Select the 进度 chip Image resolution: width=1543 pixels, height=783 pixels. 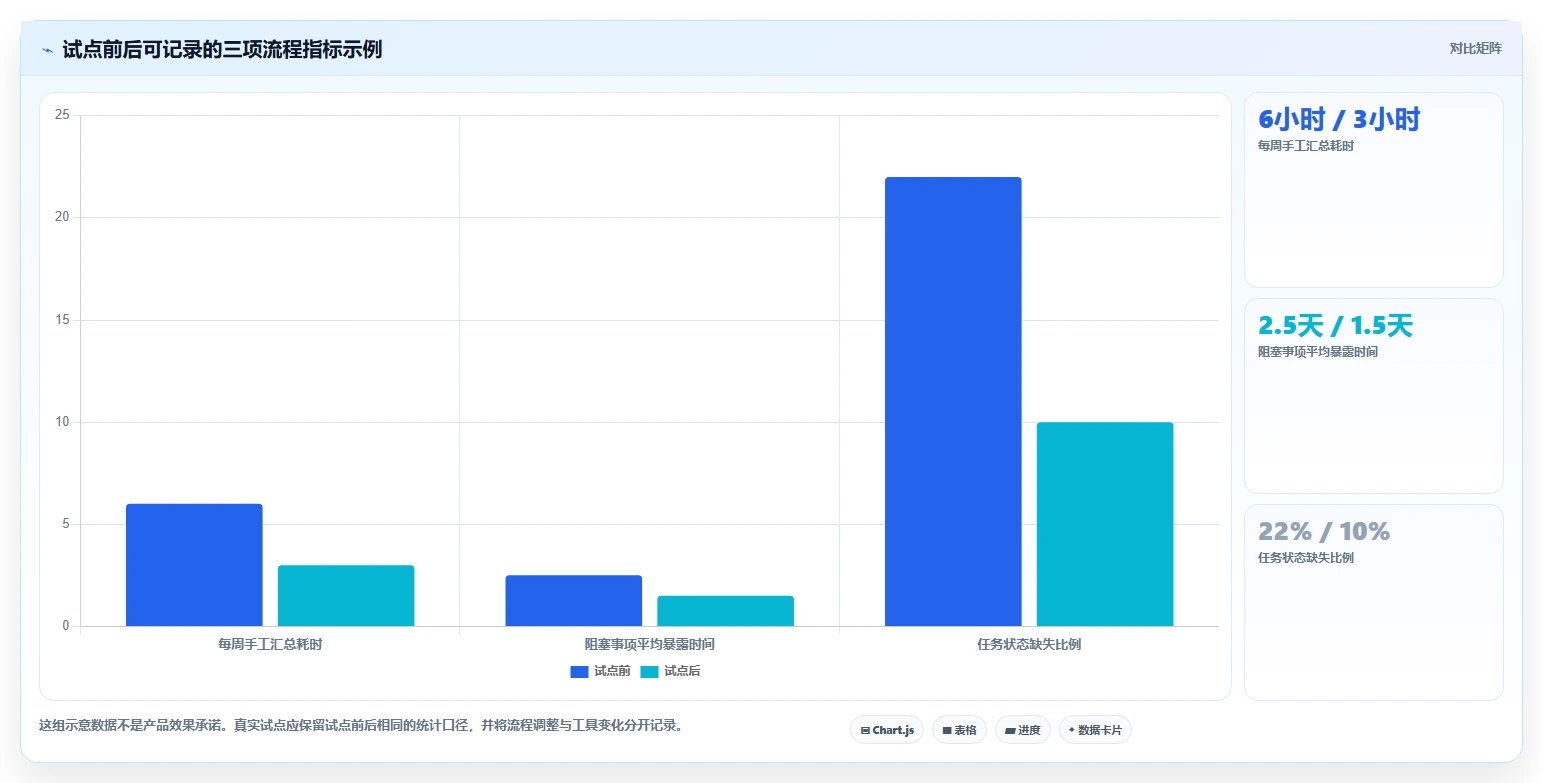click(x=1023, y=730)
